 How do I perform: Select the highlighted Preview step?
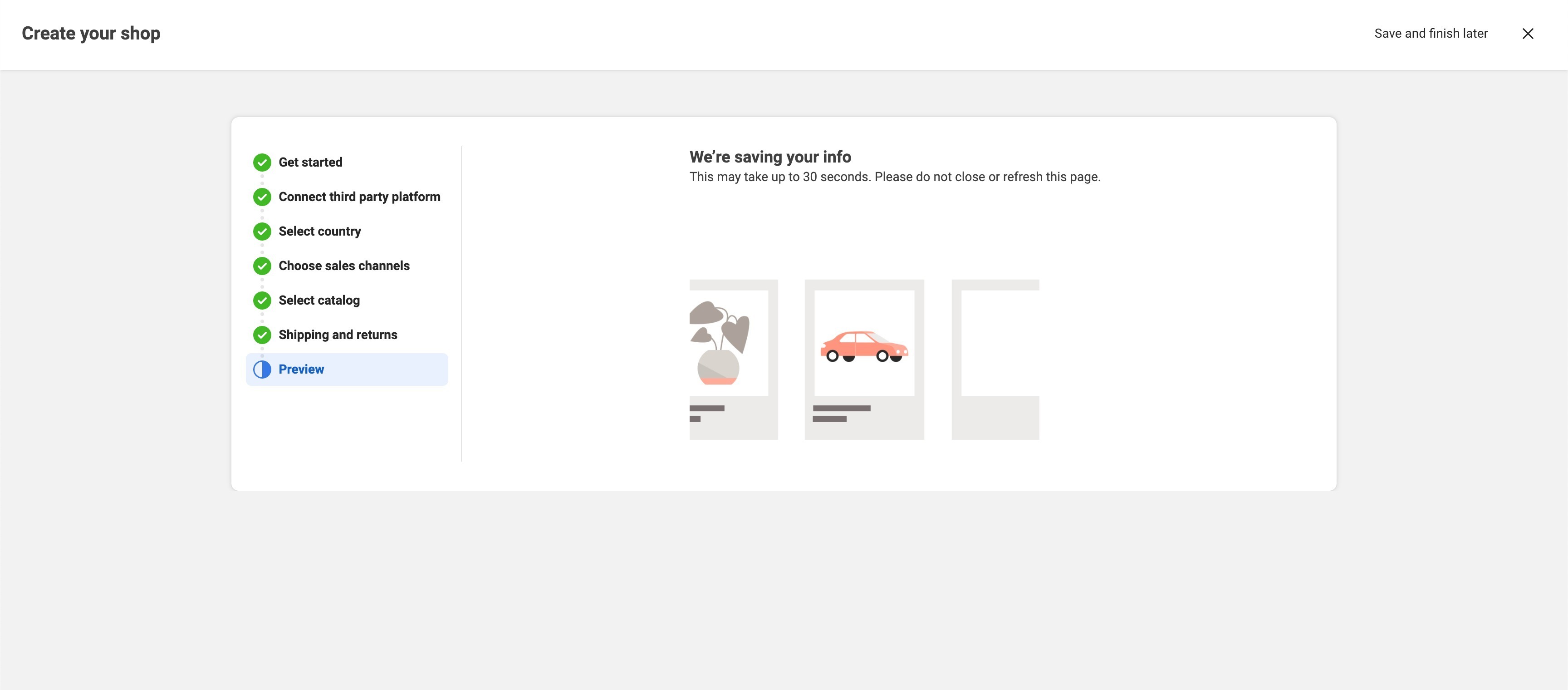pyautogui.click(x=301, y=370)
